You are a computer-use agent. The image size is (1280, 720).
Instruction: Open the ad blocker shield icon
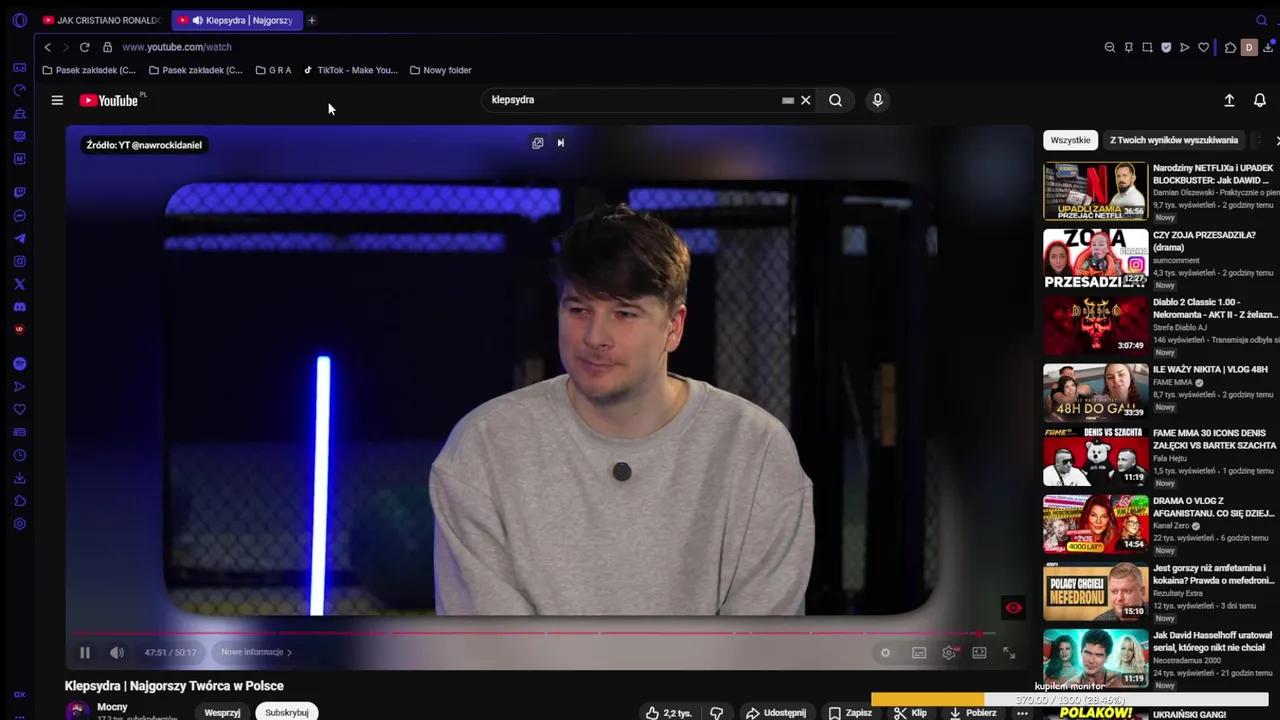[1166, 47]
